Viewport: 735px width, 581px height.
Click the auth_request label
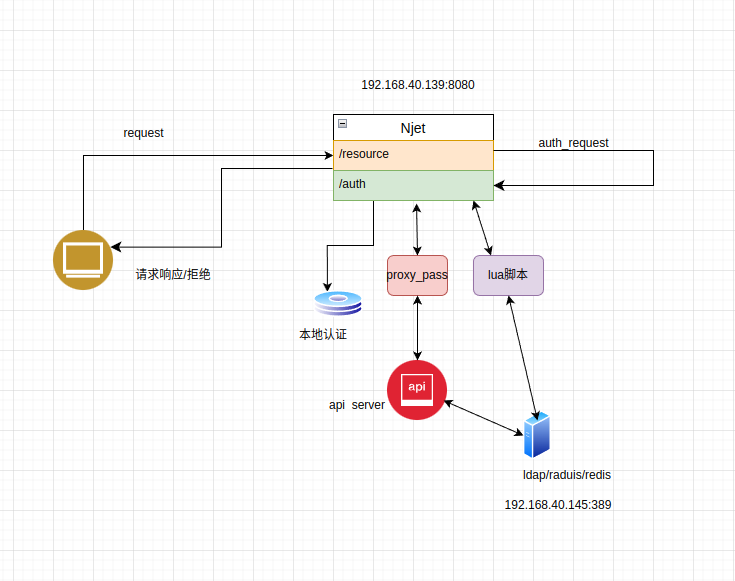coord(573,143)
